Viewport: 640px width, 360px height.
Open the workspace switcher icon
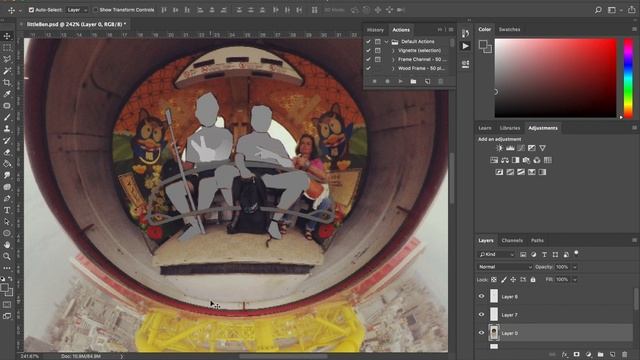[612, 10]
